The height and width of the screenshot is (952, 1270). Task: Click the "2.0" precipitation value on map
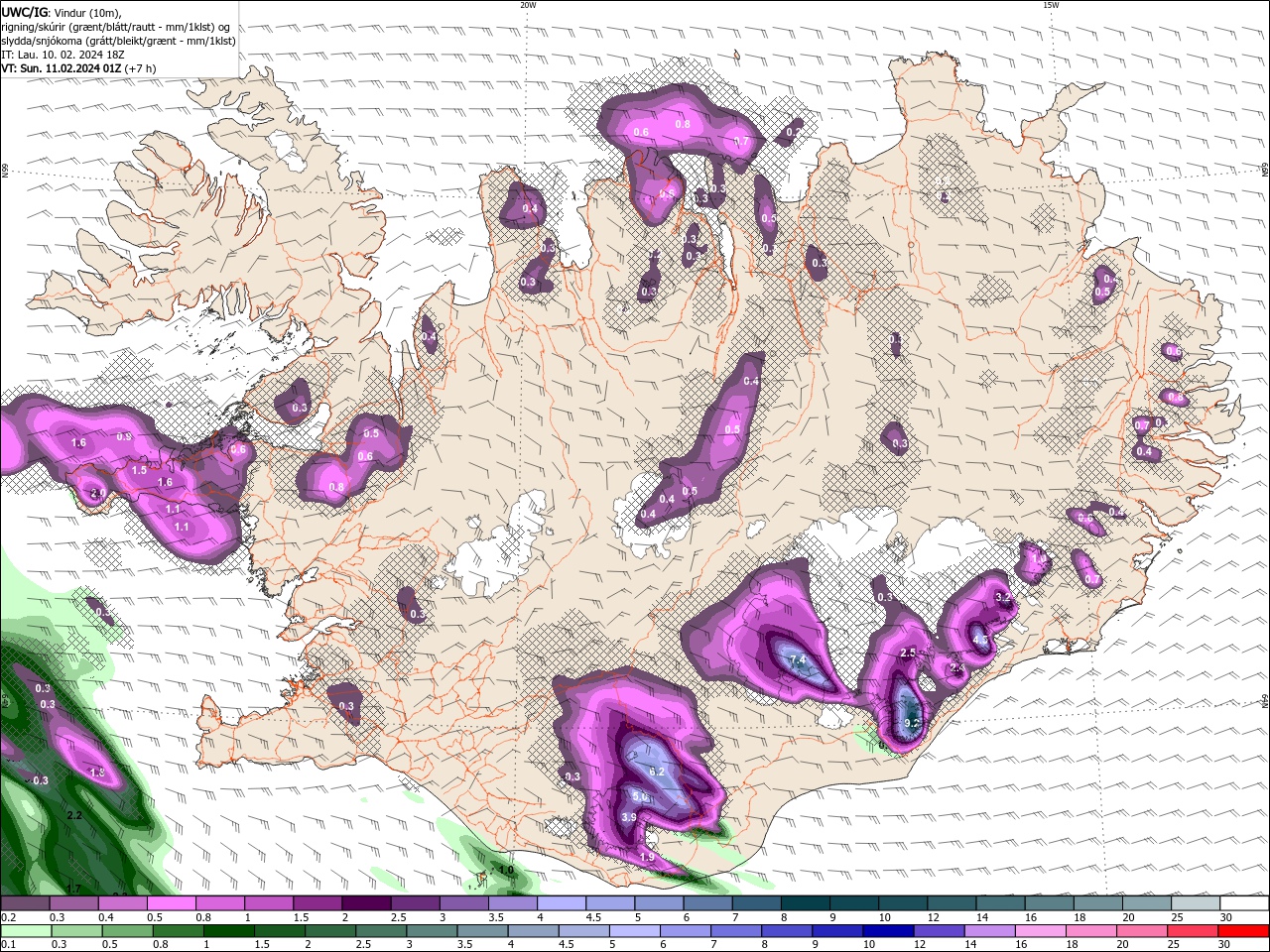pyautogui.click(x=97, y=493)
